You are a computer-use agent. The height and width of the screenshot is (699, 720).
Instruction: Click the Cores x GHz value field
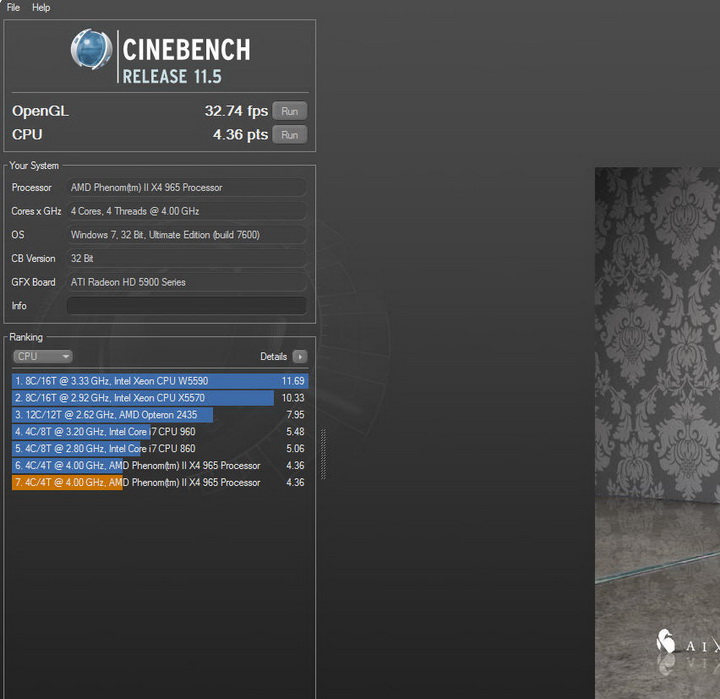(x=187, y=211)
